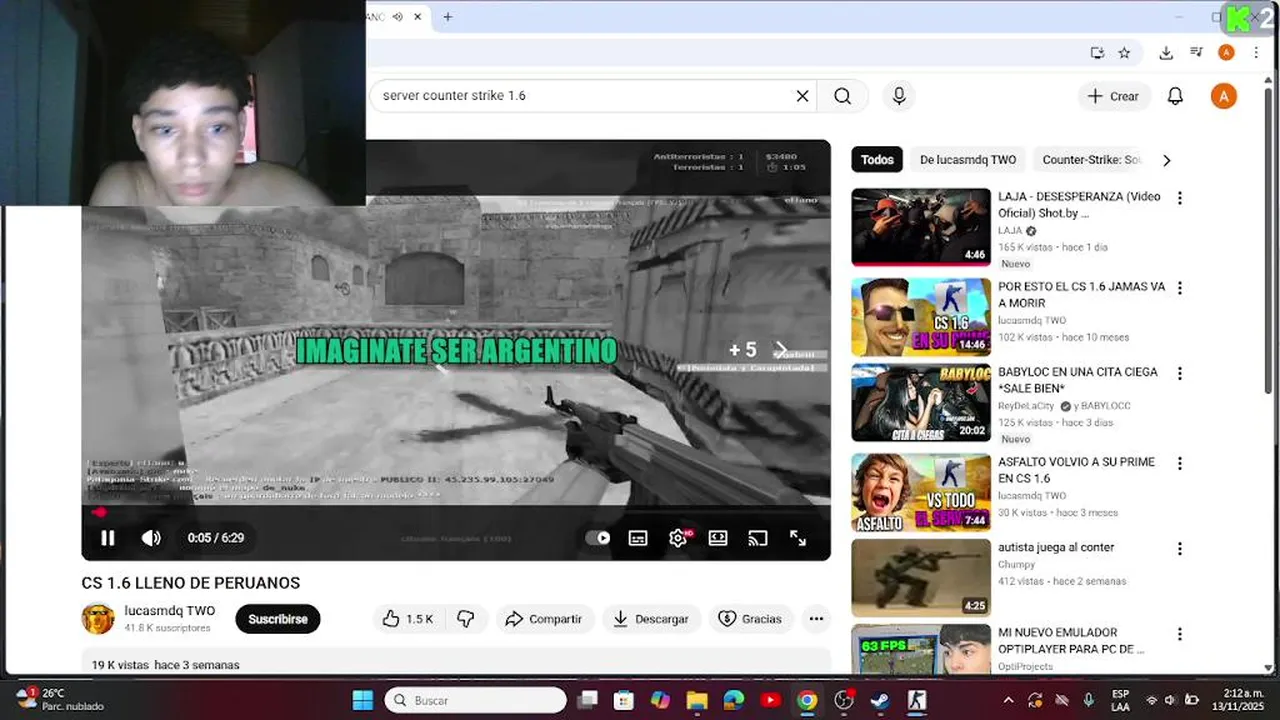1280x720 pixels.
Task: Click the LAJA channel name
Action: click(1010, 231)
